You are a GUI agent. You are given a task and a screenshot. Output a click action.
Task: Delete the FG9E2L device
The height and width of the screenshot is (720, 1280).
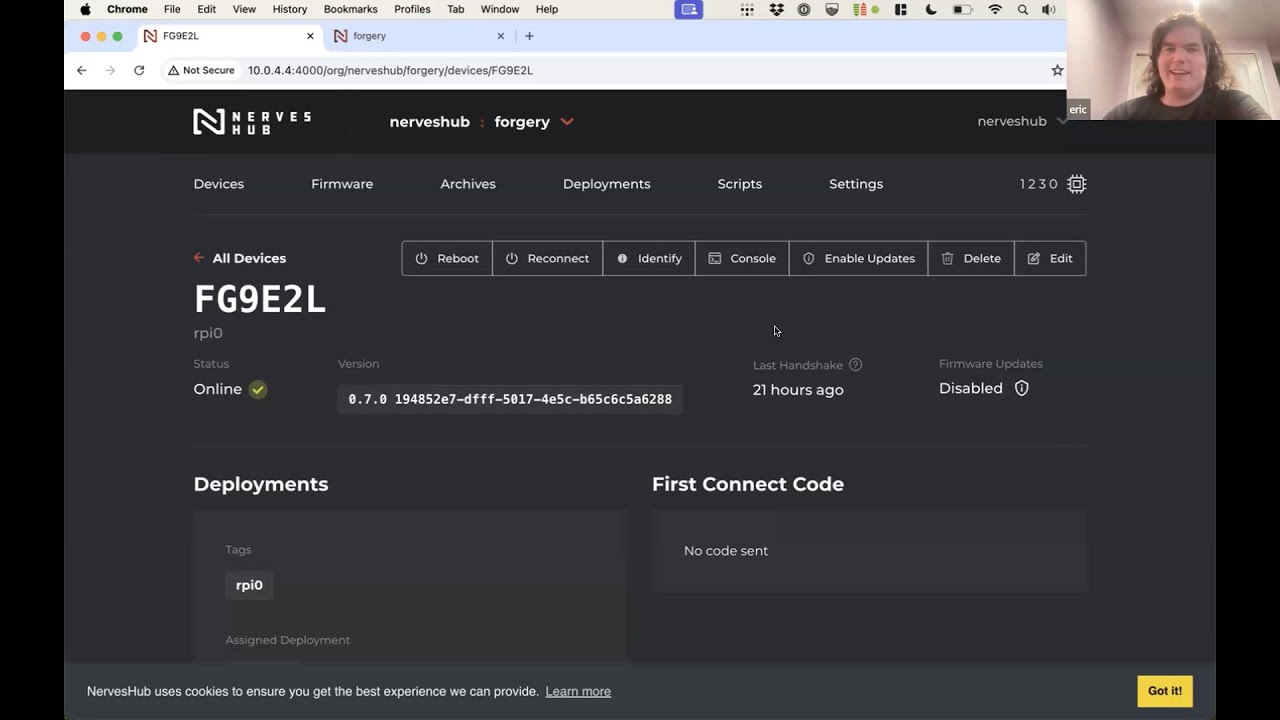click(971, 258)
